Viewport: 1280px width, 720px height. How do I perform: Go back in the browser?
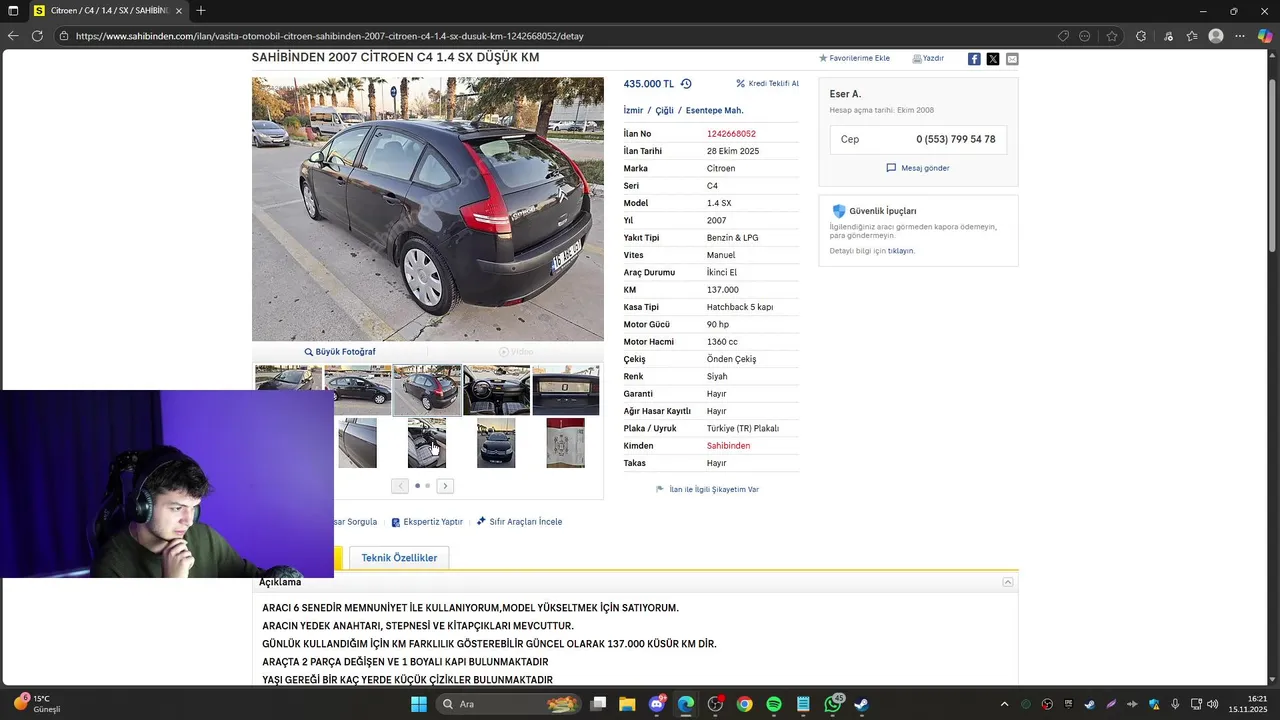tap(13, 36)
